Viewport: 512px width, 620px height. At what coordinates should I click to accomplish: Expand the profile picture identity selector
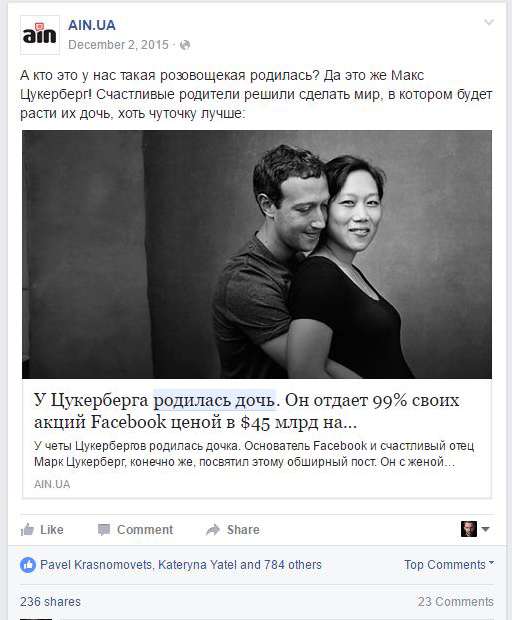pos(475,529)
